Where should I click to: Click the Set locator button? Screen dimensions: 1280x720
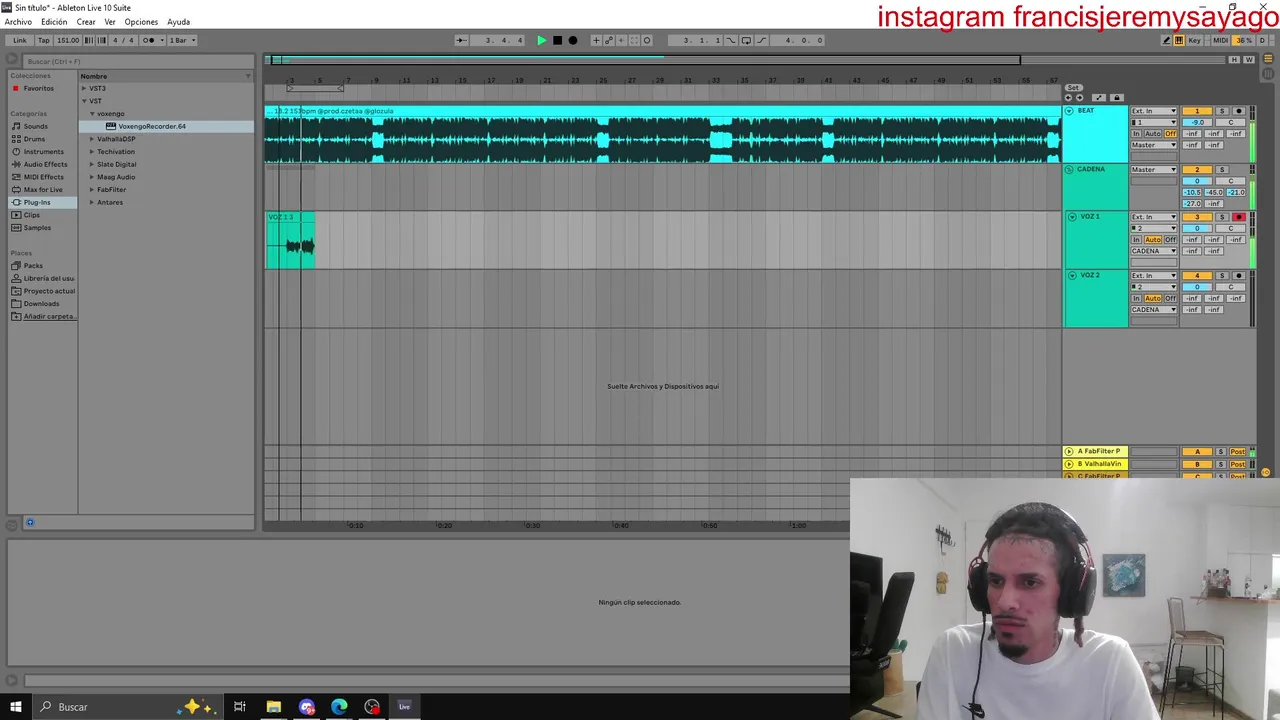pos(1073,87)
